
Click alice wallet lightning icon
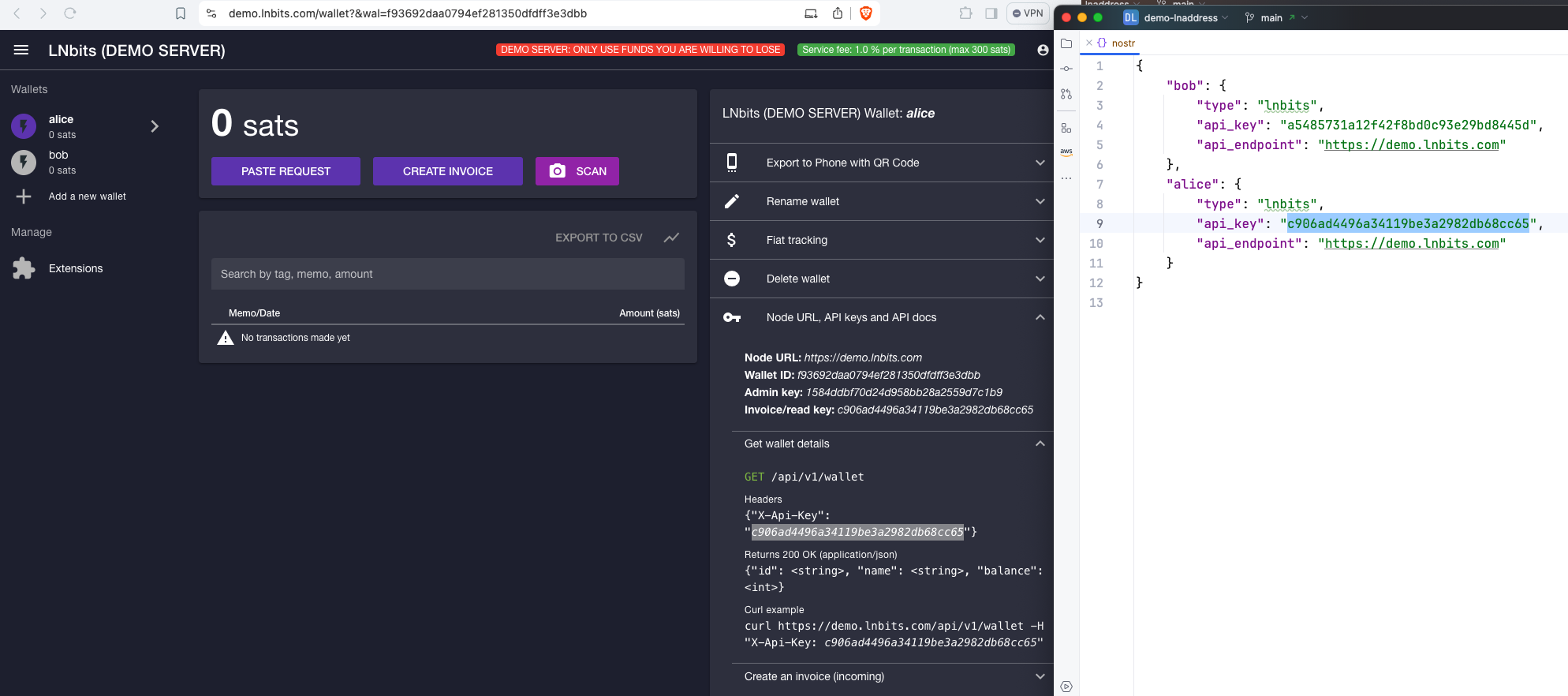(24, 126)
